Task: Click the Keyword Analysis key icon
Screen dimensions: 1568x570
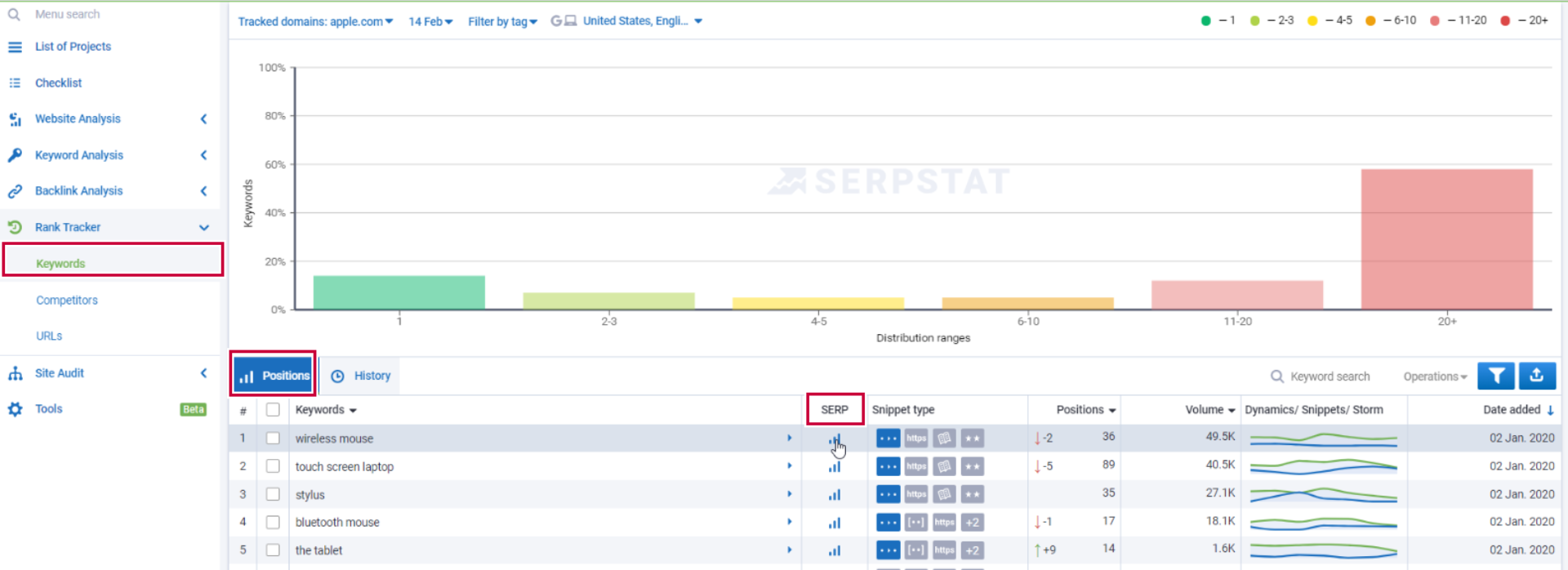Action: [x=15, y=155]
